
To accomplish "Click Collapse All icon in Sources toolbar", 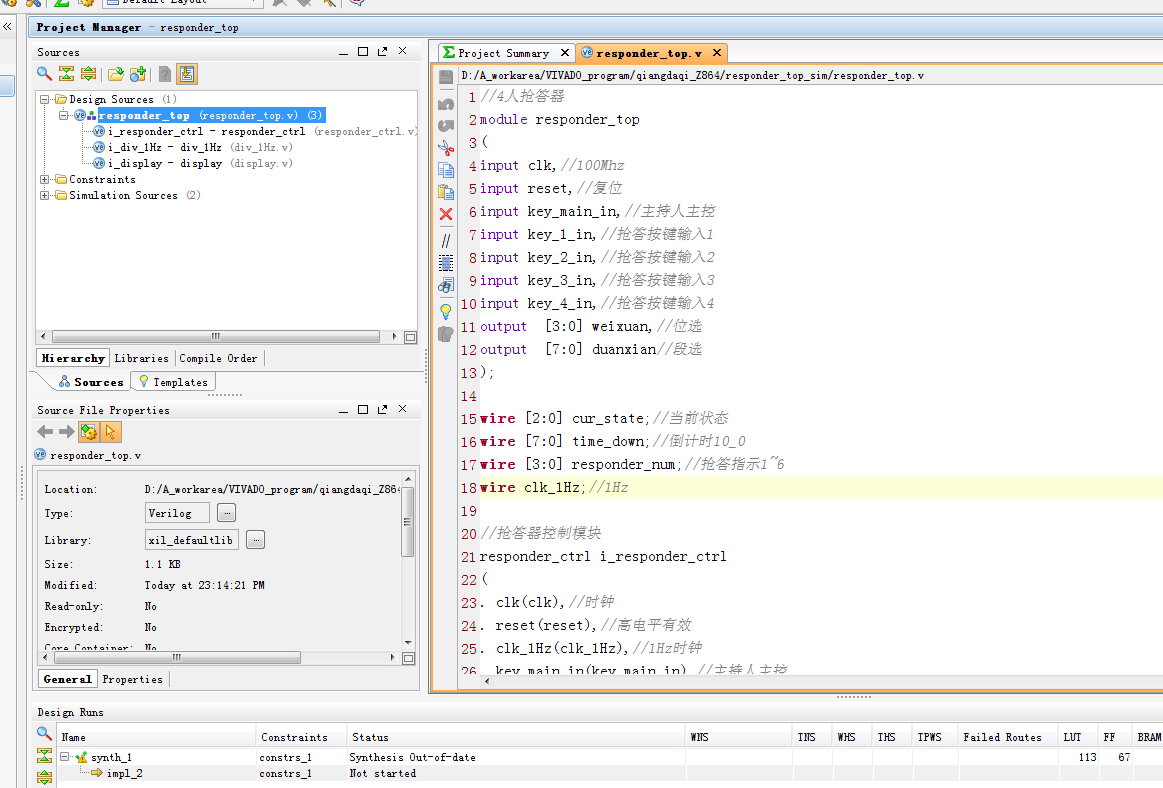I will (66, 73).
